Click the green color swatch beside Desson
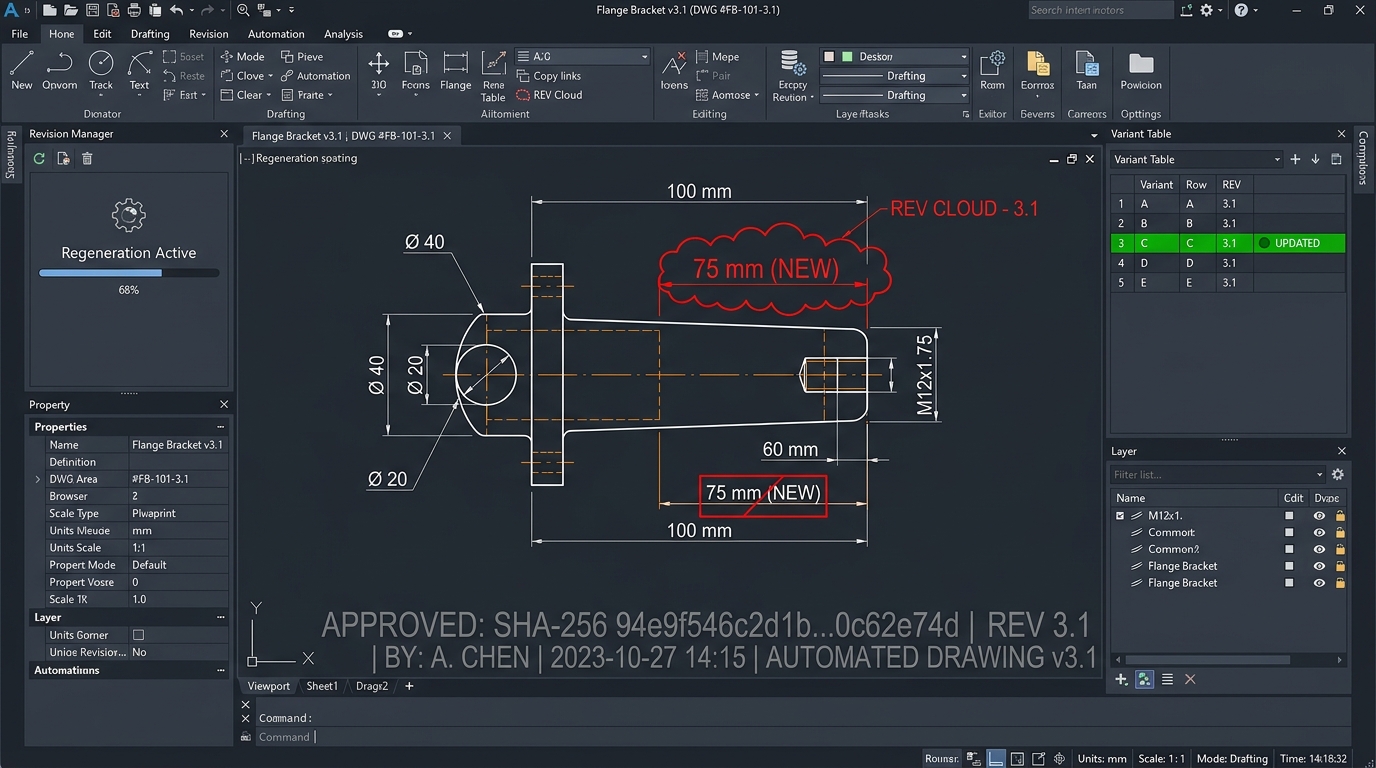Screen dimensions: 1376x768 click(847, 57)
